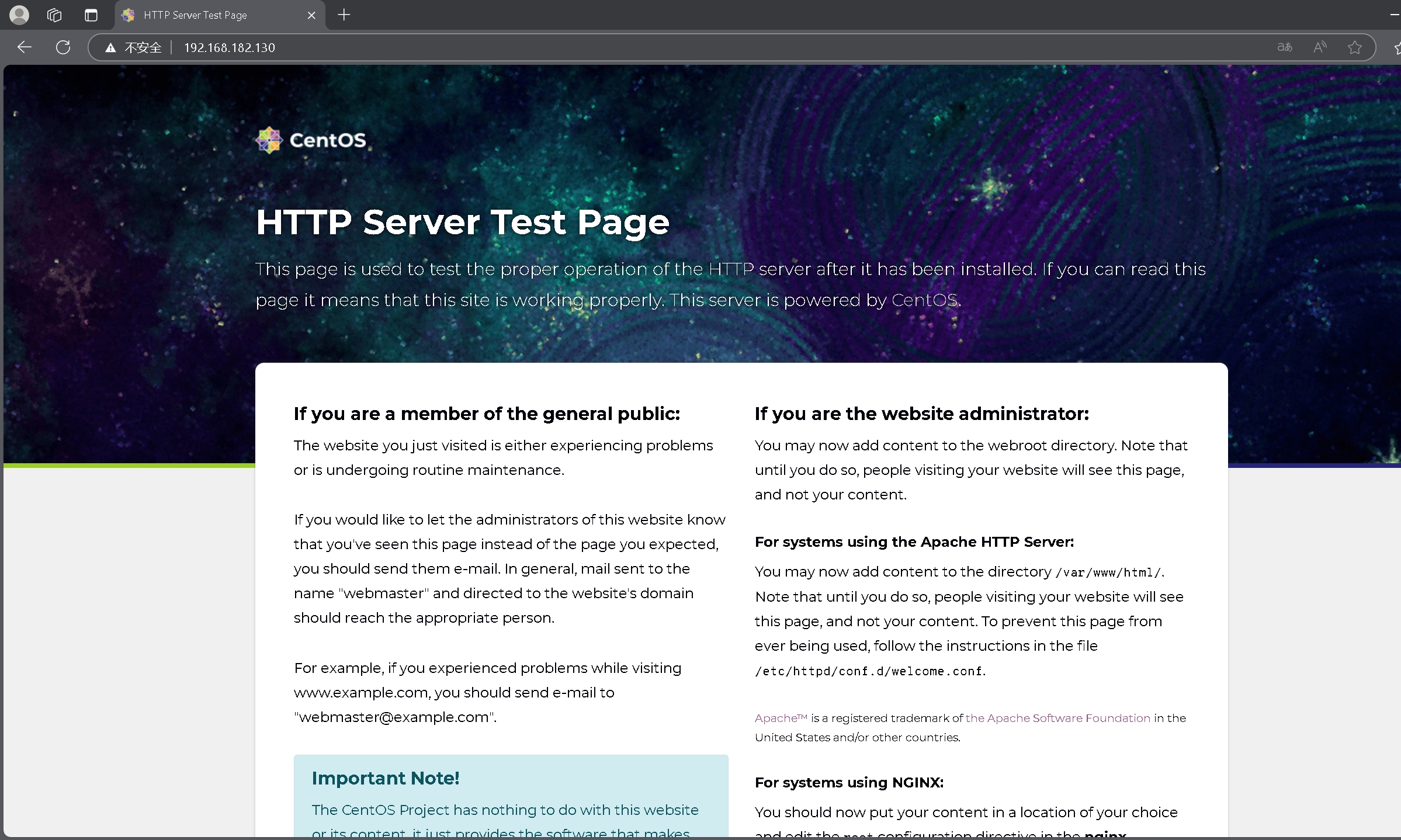The image size is (1401, 840).
Task: Open the translate page icon
Action: pyautogui.click(x=1284, y=47)
